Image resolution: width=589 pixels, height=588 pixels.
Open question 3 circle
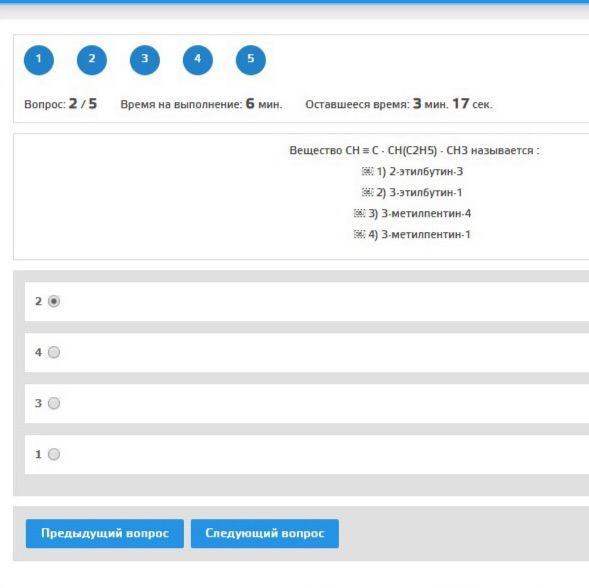click(145, 60)
